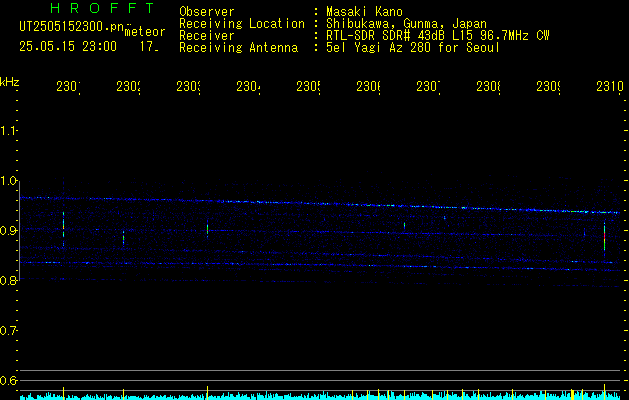
Task: Click the 1.1 frequency axis label
Action: (x=9, y=130)
